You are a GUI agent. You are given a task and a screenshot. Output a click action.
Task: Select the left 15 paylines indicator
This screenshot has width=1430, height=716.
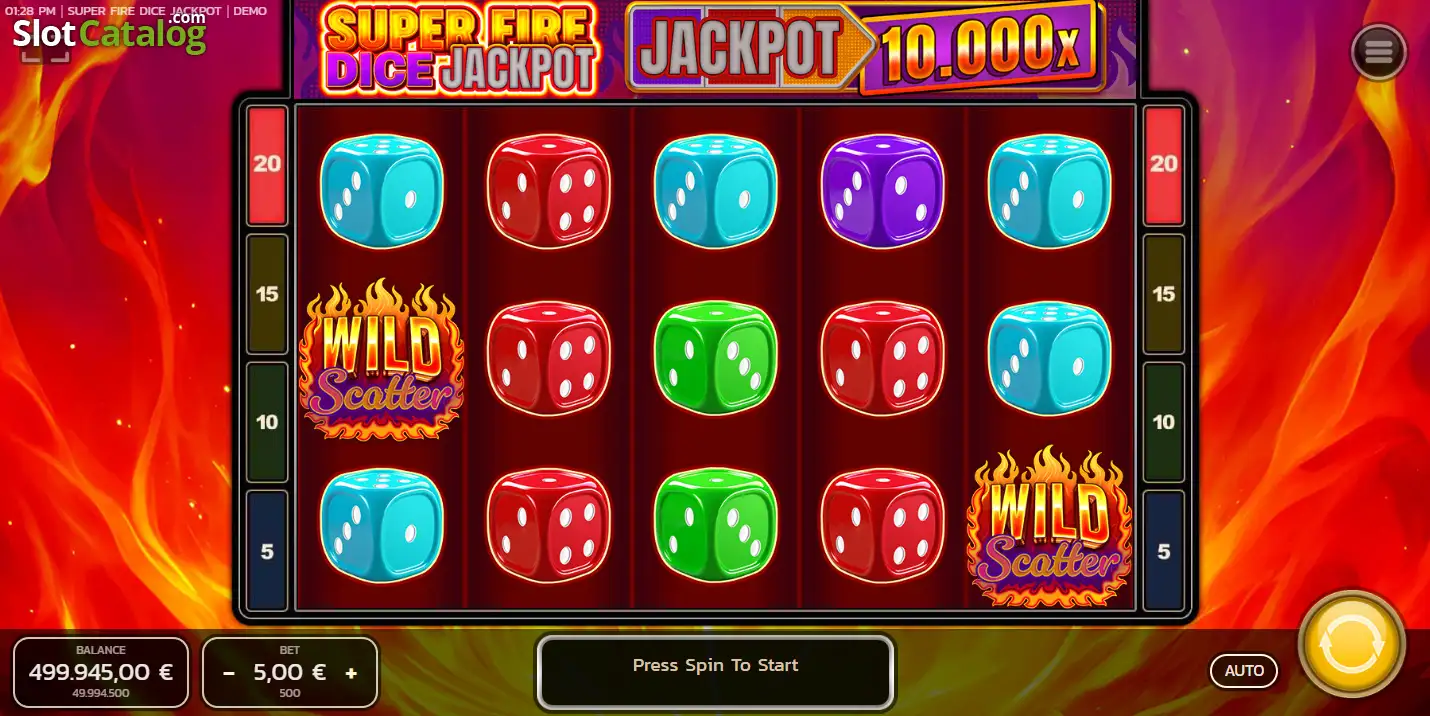[267, 294]
